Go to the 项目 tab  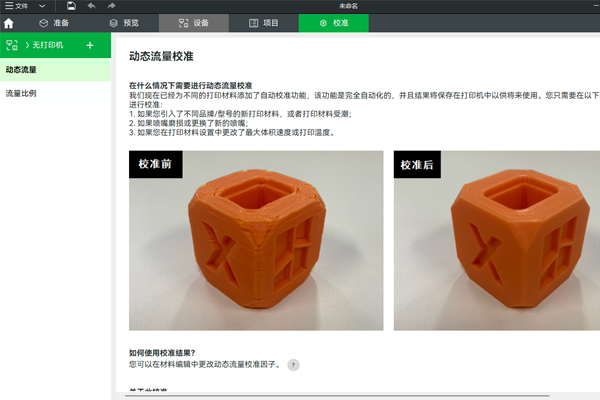264,22
